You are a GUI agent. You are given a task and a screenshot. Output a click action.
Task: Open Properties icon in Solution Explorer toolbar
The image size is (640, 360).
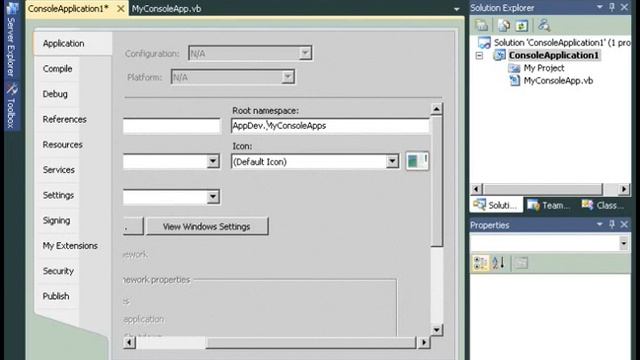point(482,25)
